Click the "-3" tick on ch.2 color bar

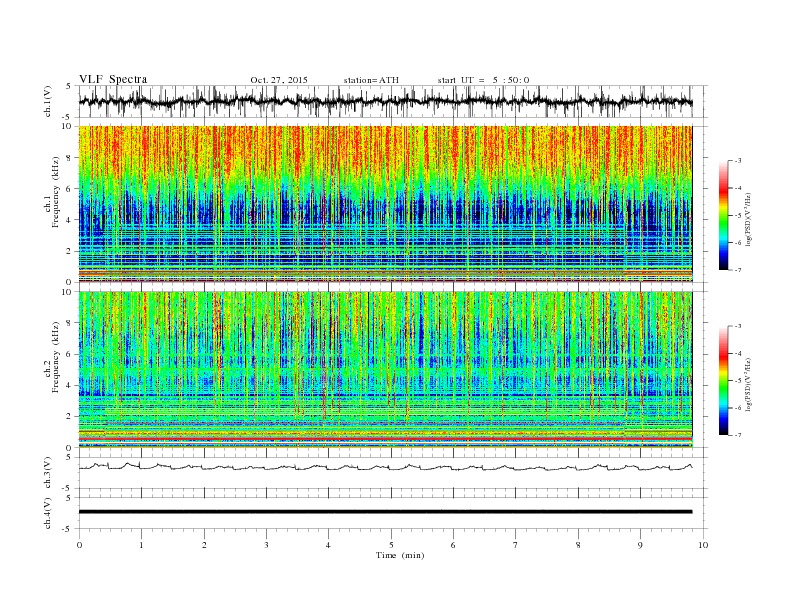(738, 326)
